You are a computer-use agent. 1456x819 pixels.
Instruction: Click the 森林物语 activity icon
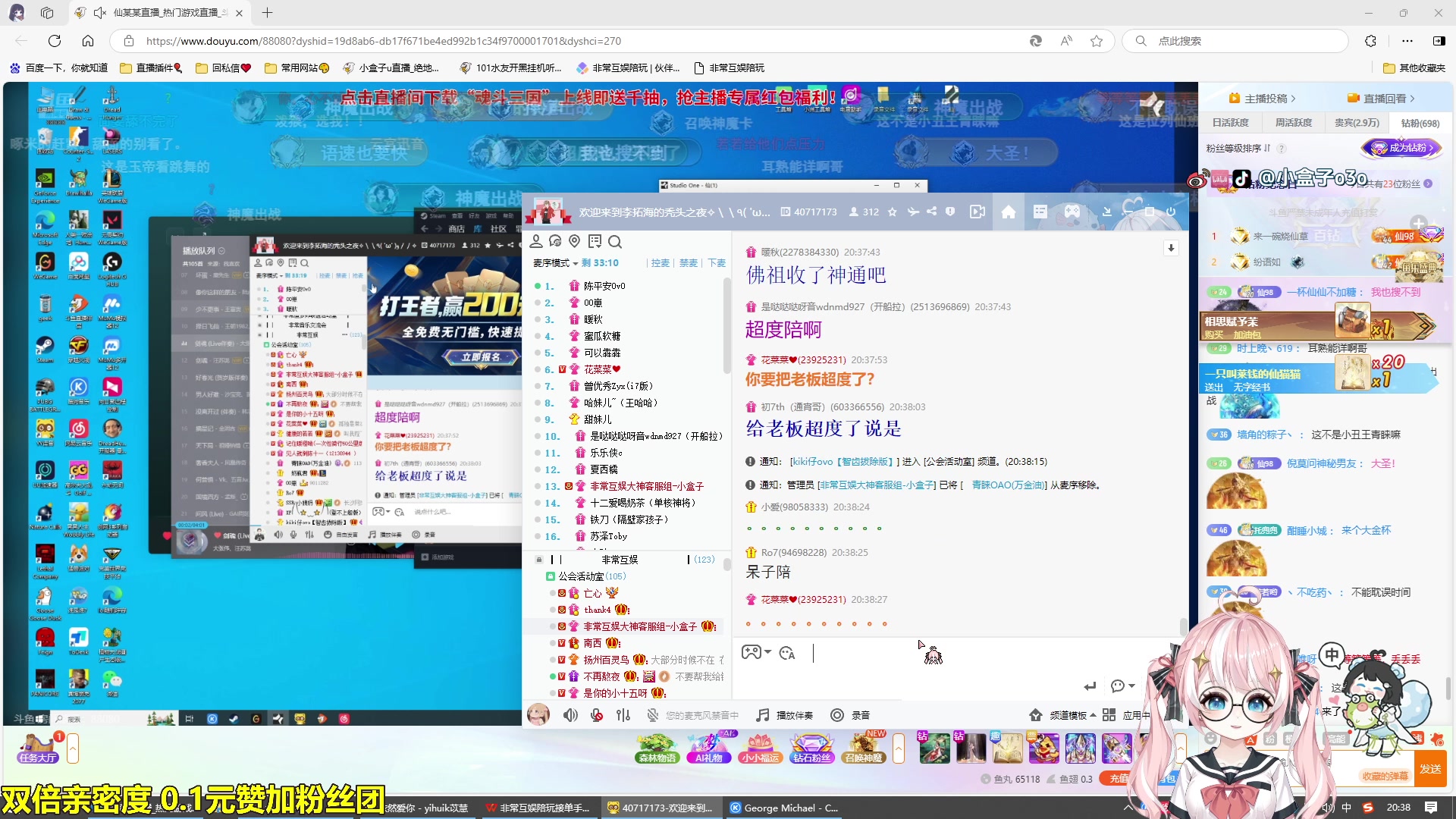click(x=657, y=748)
